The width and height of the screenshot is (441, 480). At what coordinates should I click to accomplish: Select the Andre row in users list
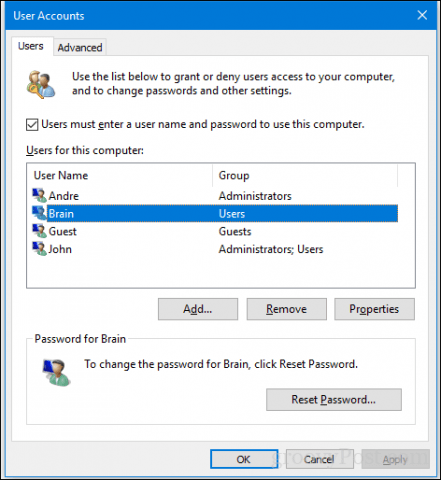click(215, 196)
